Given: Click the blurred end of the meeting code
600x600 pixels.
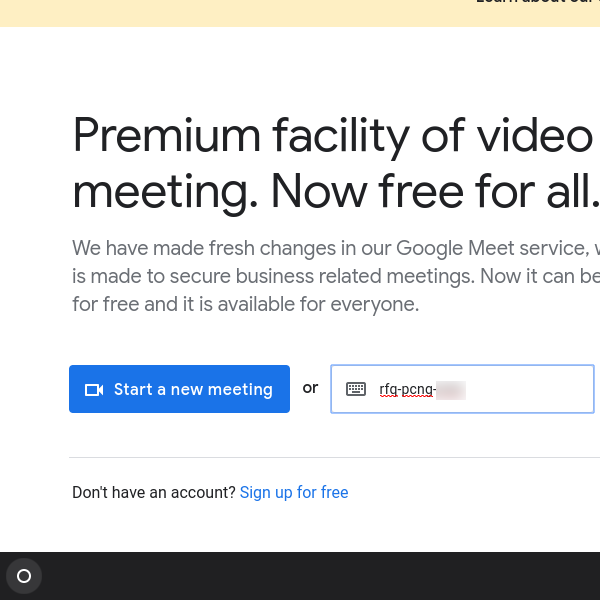Looking at the screenshot, I should (451, 390).
